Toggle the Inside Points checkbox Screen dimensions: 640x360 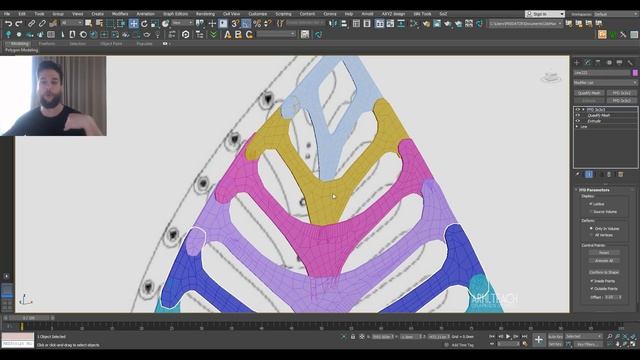point(591,281)
